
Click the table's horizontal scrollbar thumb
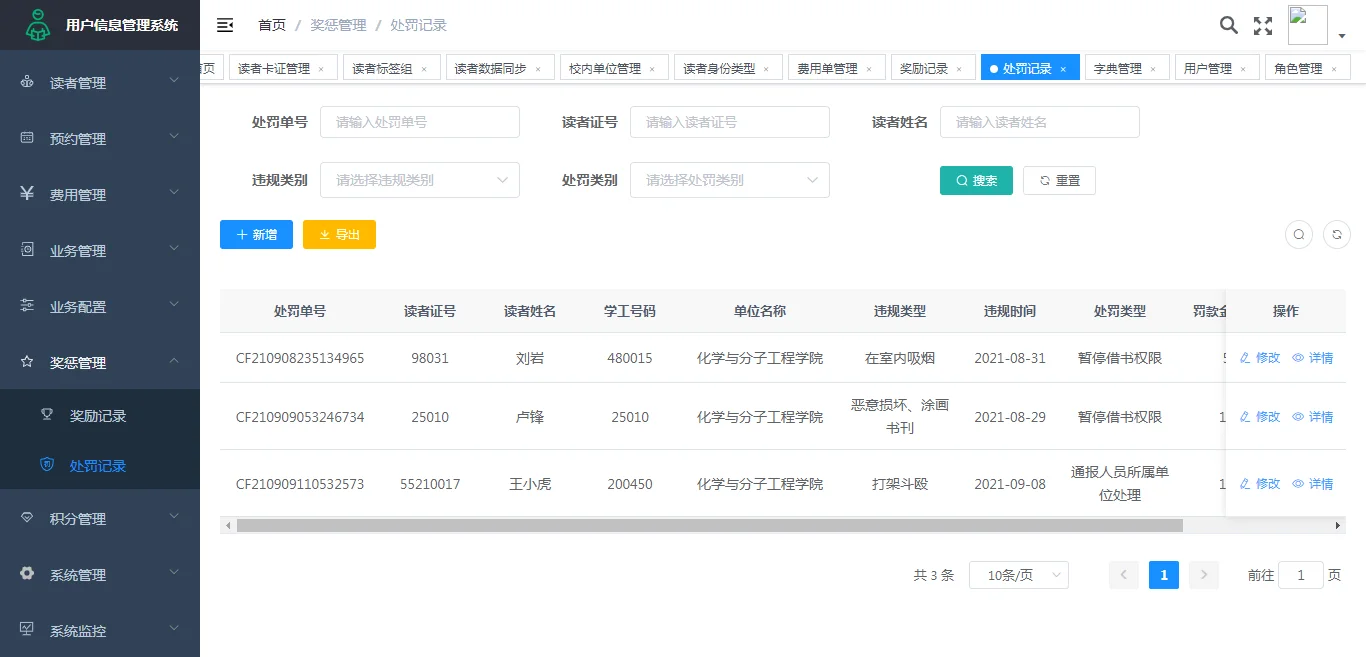tap(709, 525)
